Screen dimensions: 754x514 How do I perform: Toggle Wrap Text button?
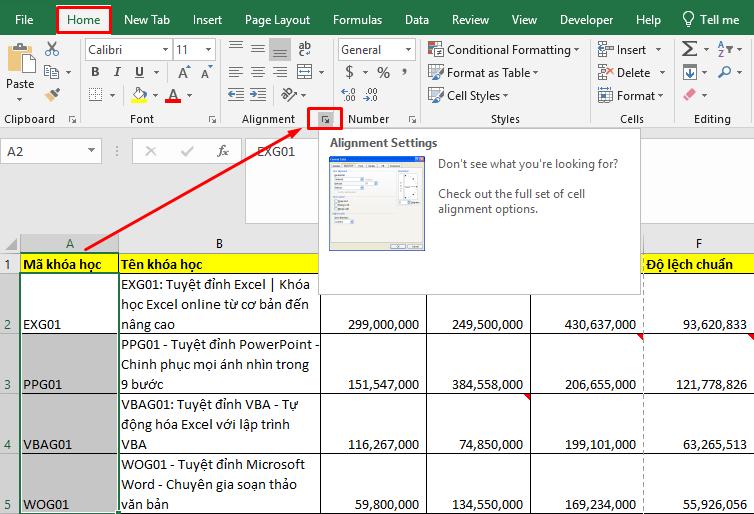304,49
